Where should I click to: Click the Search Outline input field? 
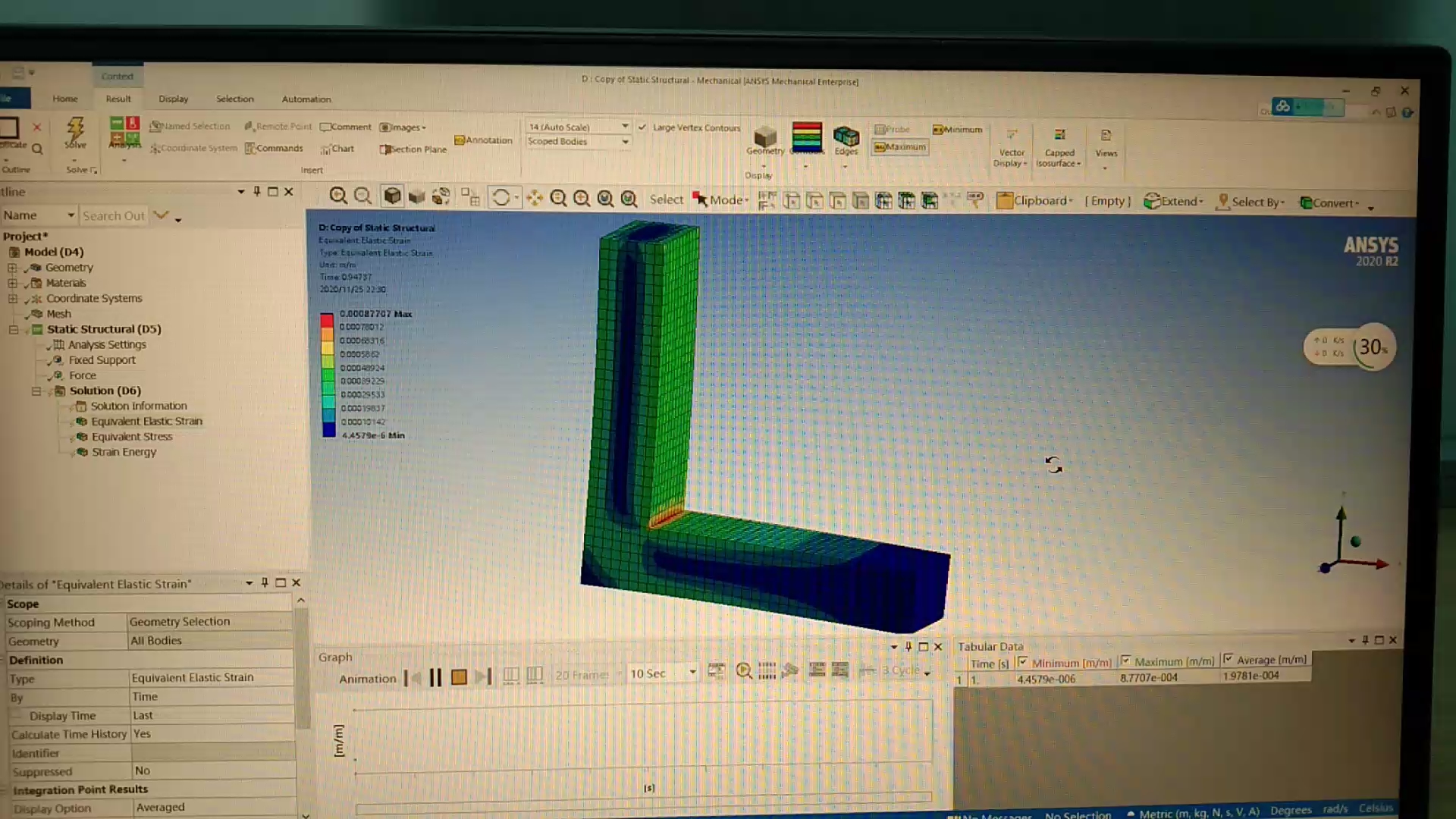(x=114, y=216)
